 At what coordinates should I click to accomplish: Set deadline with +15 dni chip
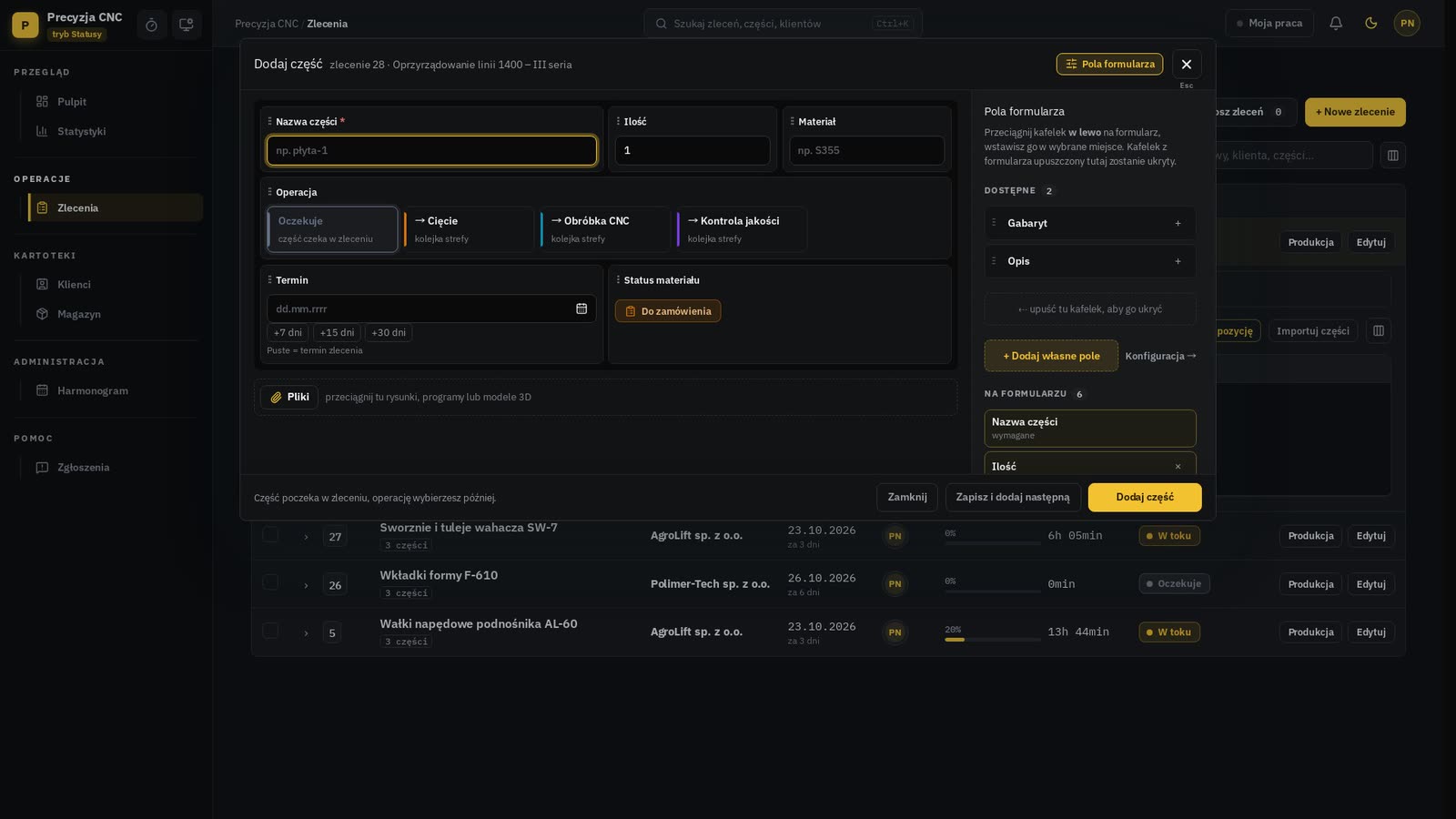pyautogui.click(x=337, y=333)
